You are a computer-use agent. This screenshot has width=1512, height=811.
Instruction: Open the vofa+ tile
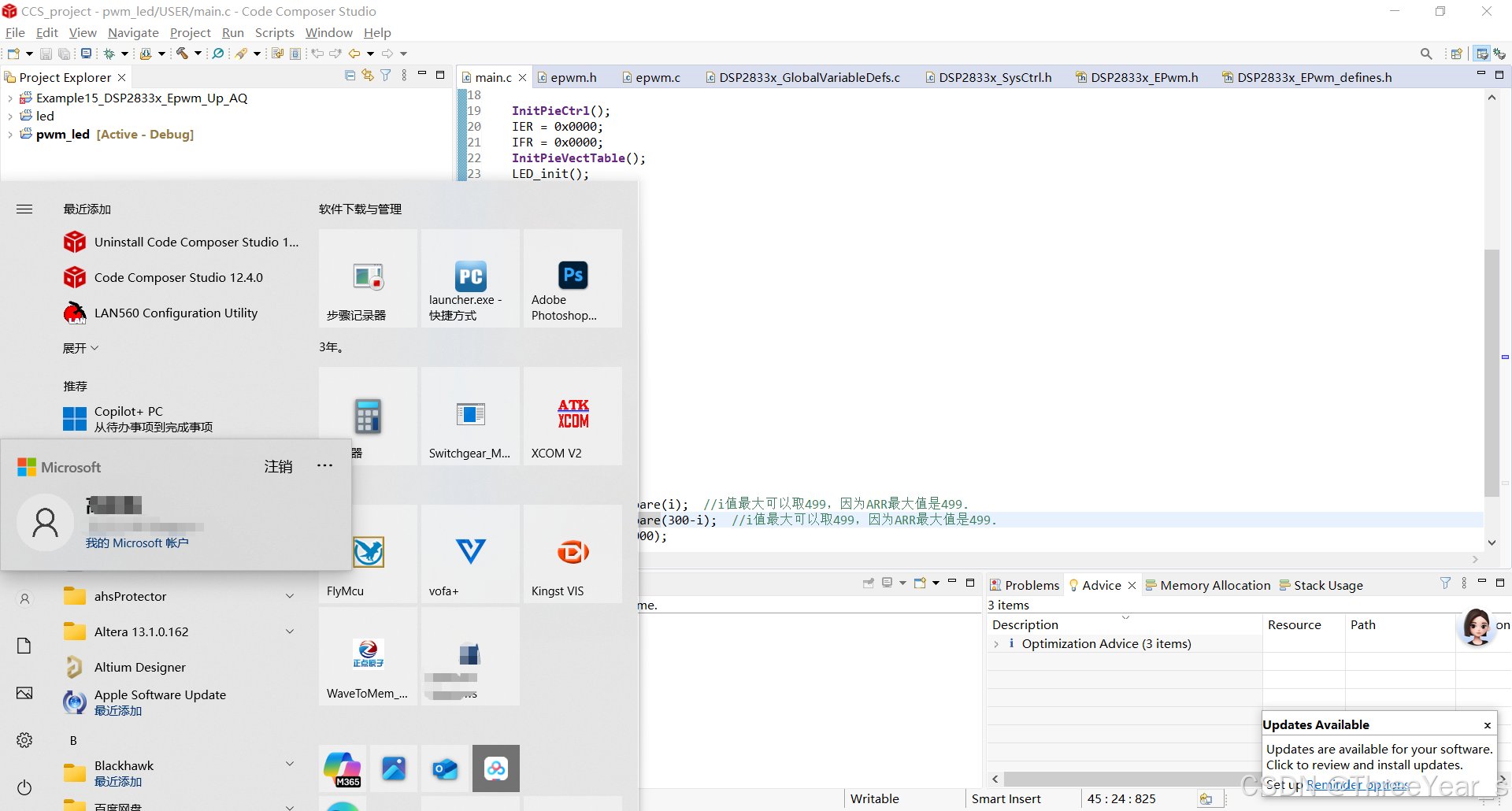point(470,554)
